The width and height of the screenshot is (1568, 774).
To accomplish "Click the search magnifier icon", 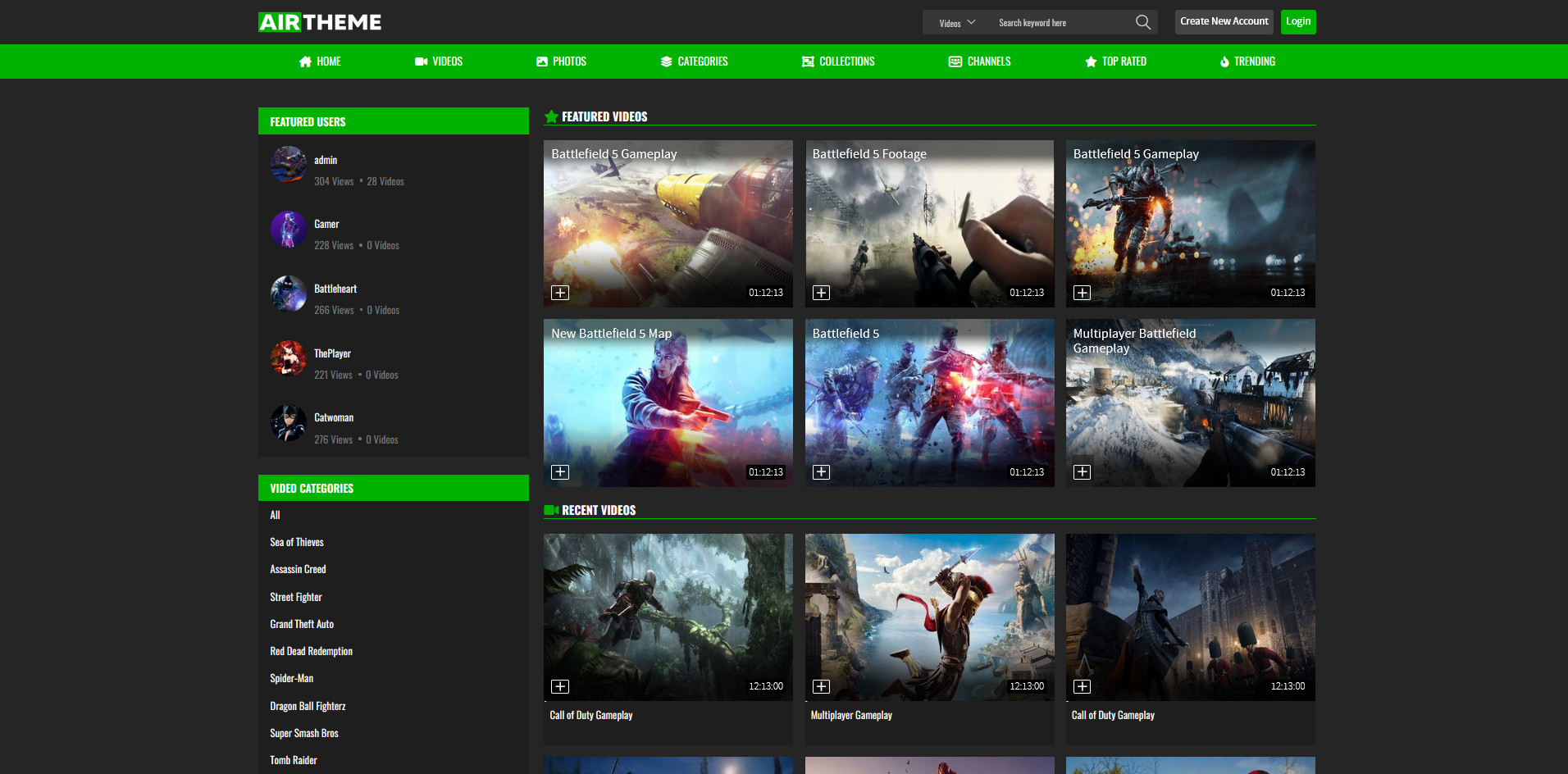I will point(1142,22).
